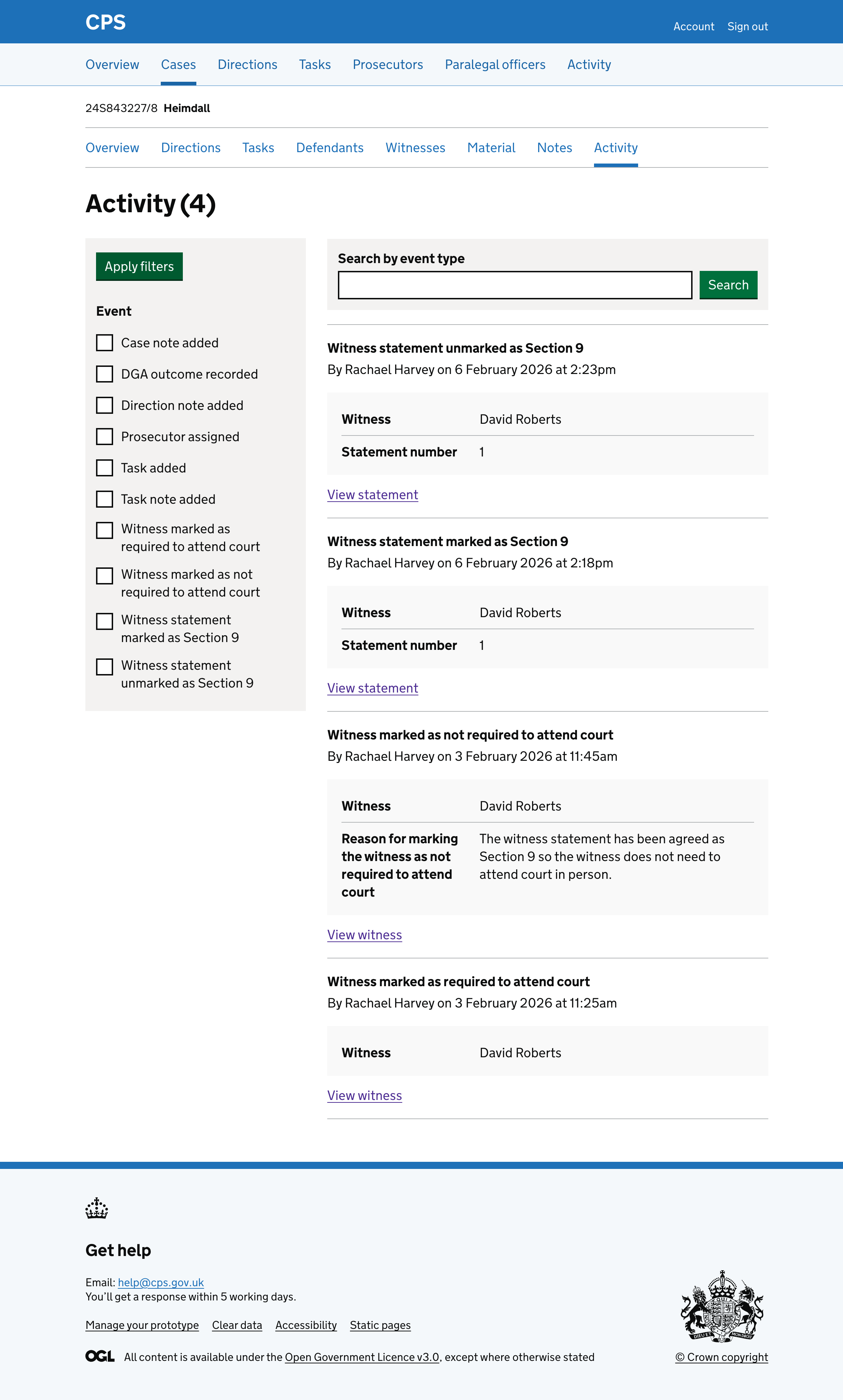Viewport: 843px width, 1400px height.
Task: Click the royal coat of arms image
Action: pyautogui.click(x=721, y=1306)
